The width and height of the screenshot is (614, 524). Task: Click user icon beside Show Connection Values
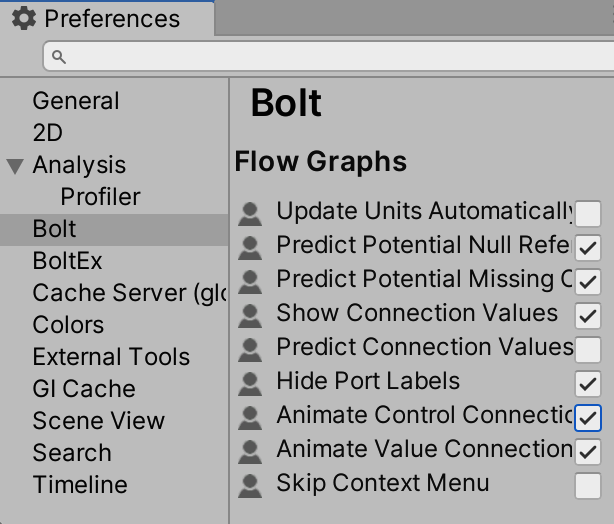(251, 315)
